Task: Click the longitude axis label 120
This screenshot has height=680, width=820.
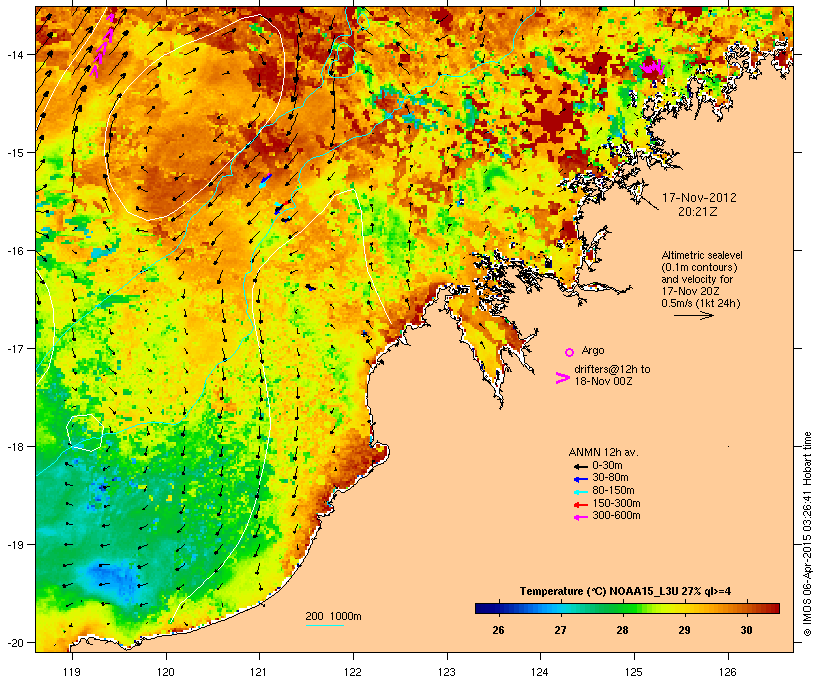Action: 166,672
